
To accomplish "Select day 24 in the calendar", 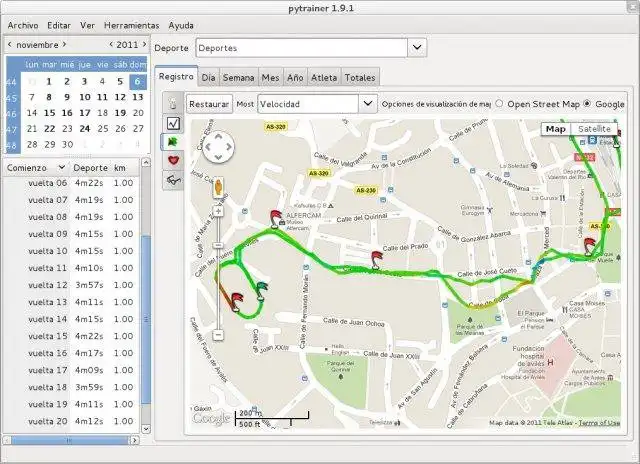I will tap(85, 129).
